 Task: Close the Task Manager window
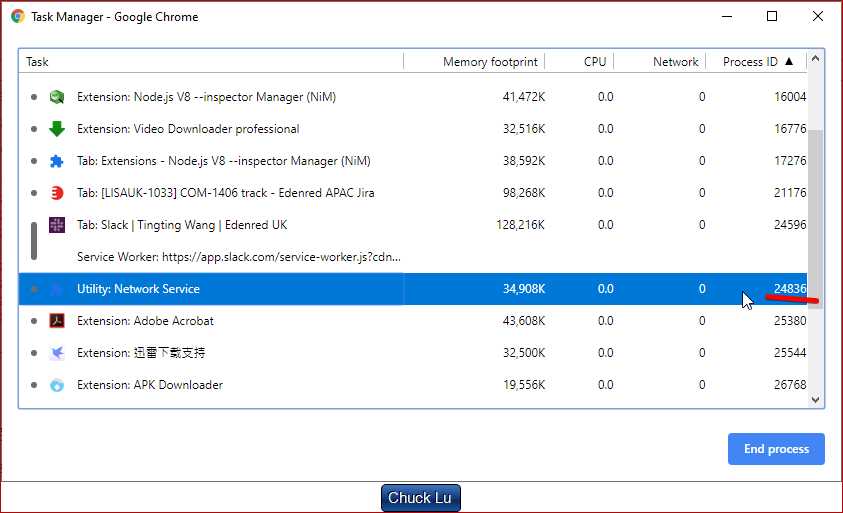818,17
